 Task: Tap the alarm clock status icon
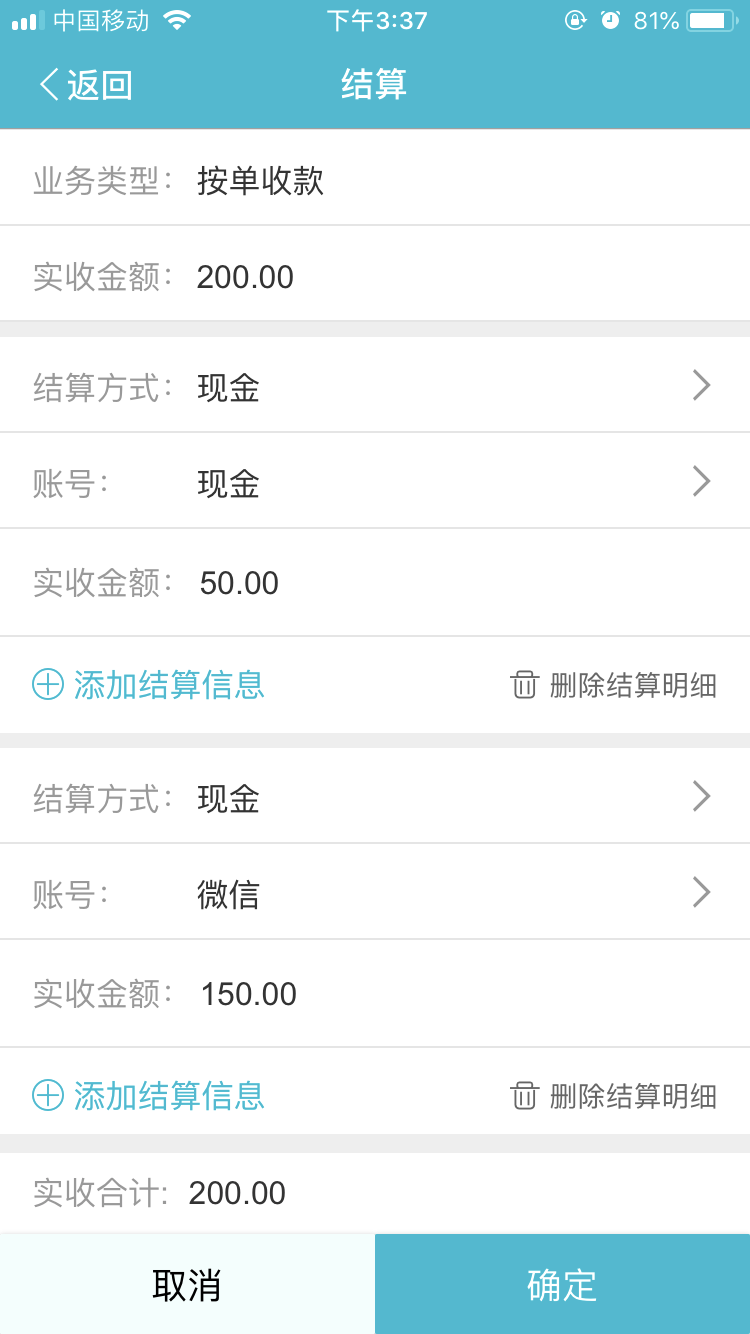point(610,21)
